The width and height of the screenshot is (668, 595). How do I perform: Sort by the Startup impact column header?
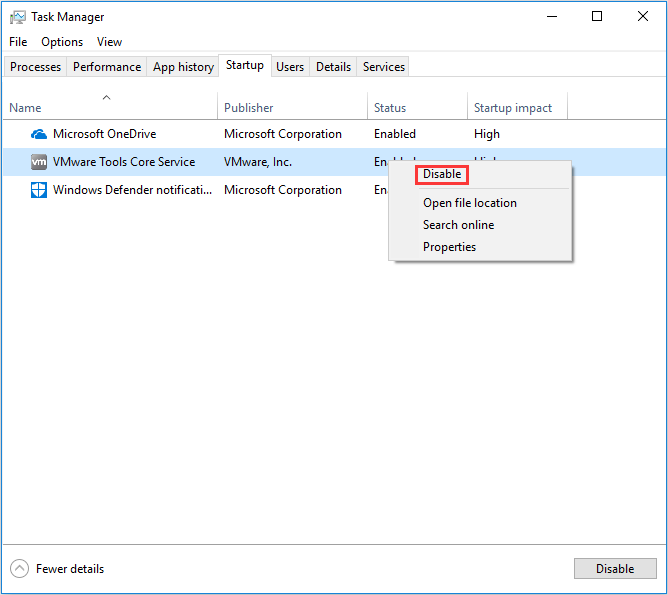pyautogui.click(x=518, y=108)
